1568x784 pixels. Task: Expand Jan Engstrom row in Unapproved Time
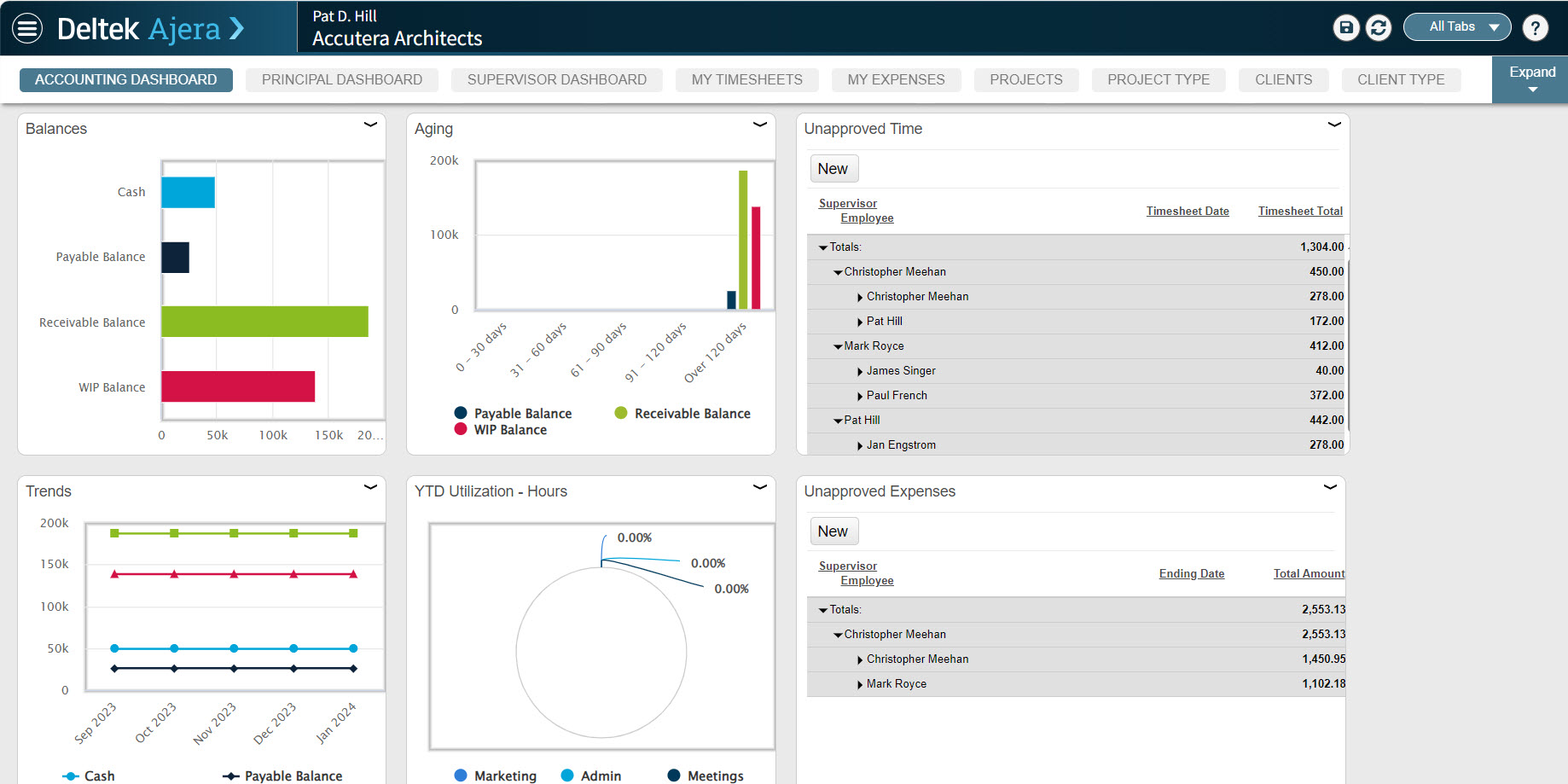[860, 445]
